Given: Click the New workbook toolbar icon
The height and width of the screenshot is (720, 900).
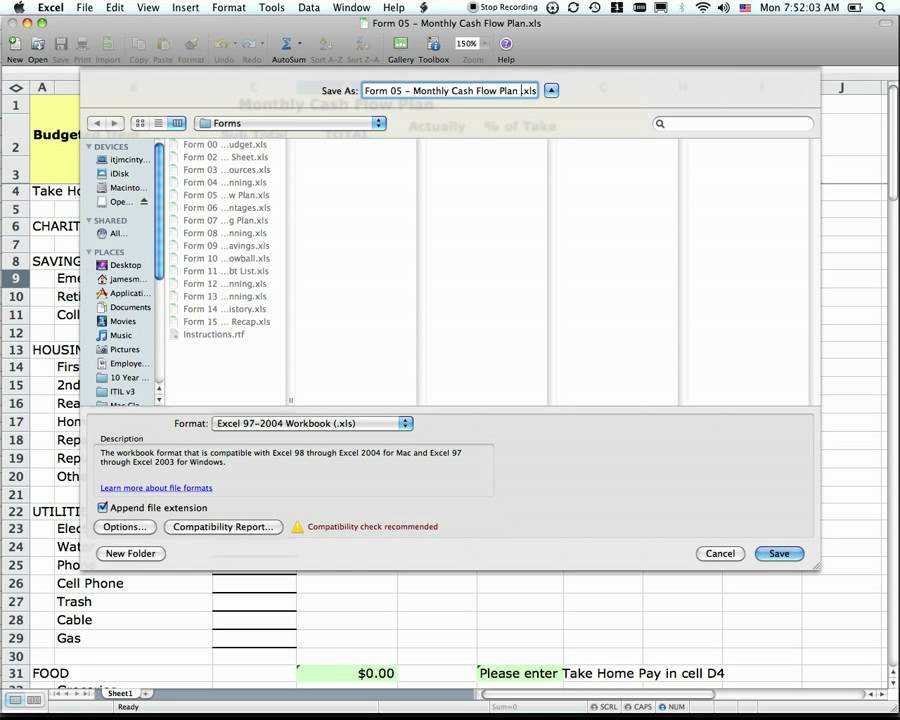Looking at the screenshot, I should point(15,44).
